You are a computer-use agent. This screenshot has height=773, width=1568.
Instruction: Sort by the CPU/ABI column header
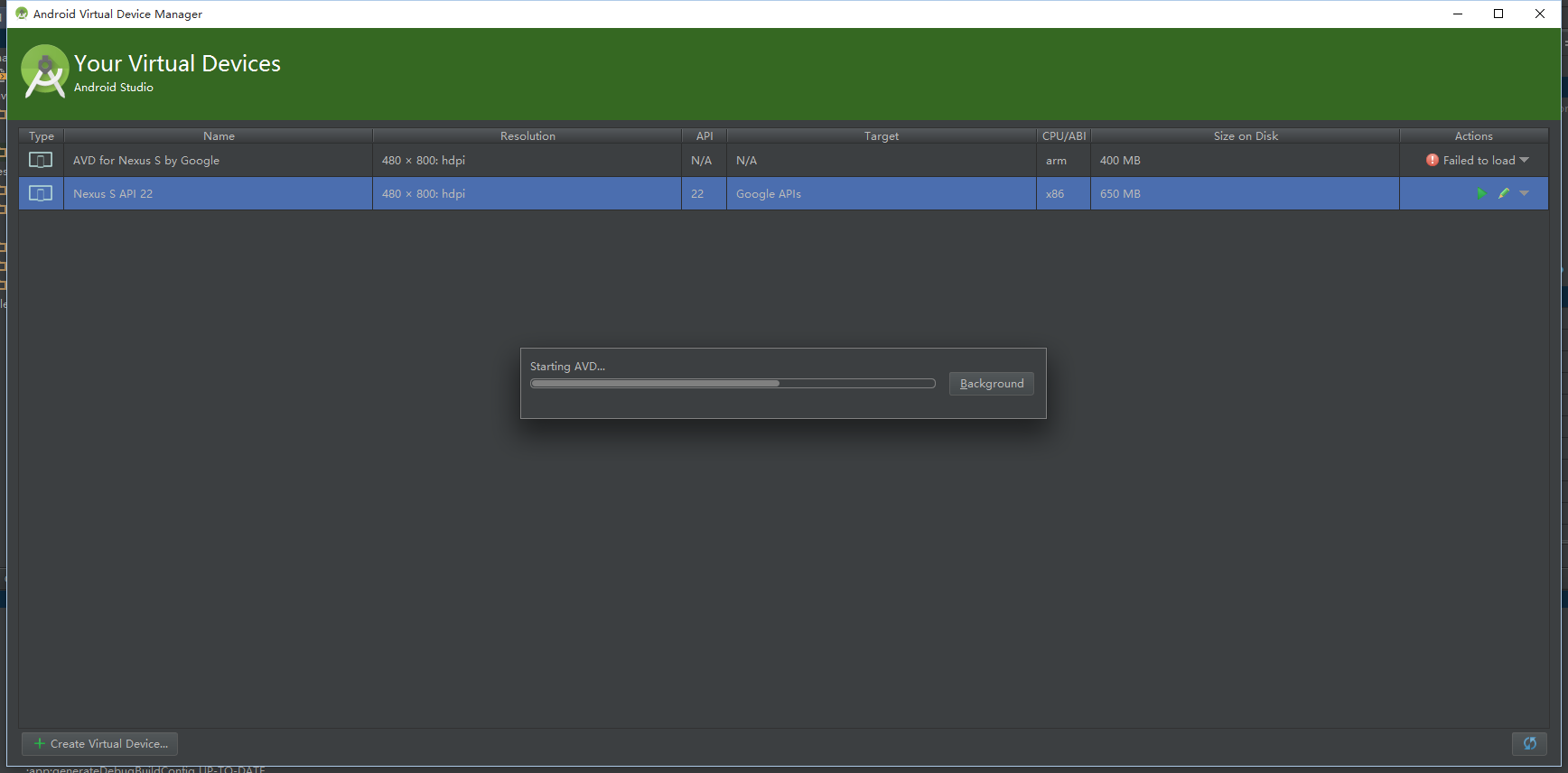point(1064,135)
